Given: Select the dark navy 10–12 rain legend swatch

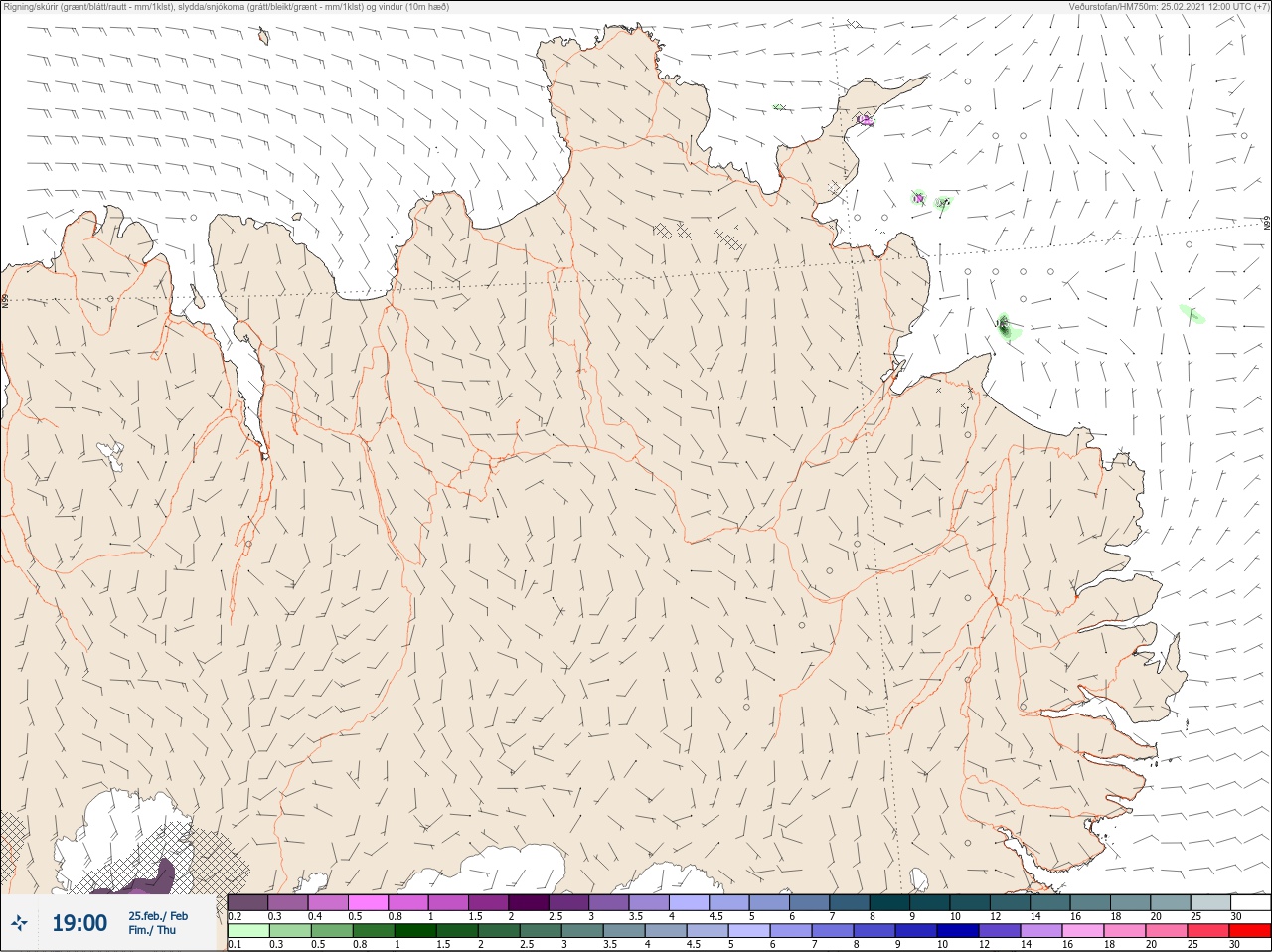Looking at the screenshot, I should tap(959, 931).
